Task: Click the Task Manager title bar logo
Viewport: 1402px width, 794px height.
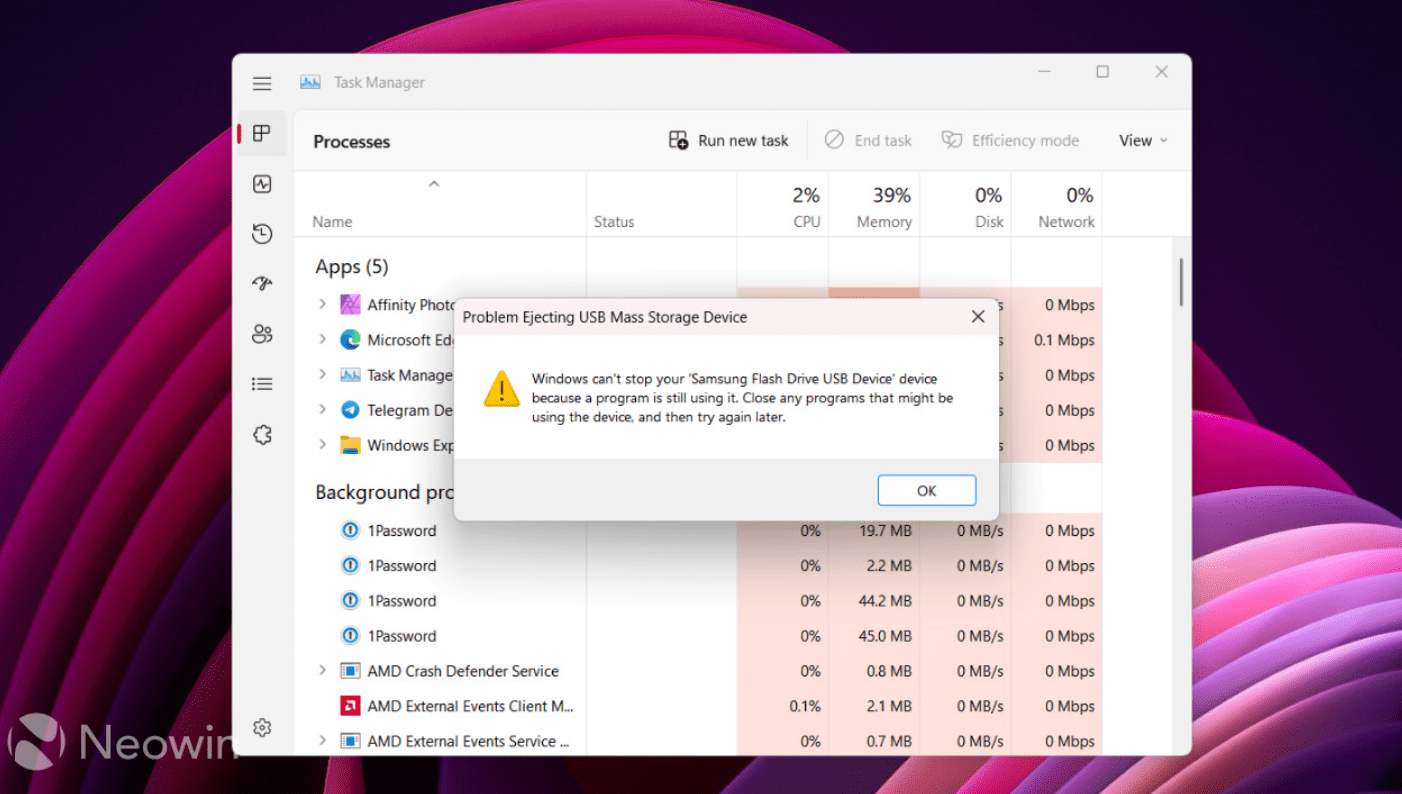Action: 310,83
